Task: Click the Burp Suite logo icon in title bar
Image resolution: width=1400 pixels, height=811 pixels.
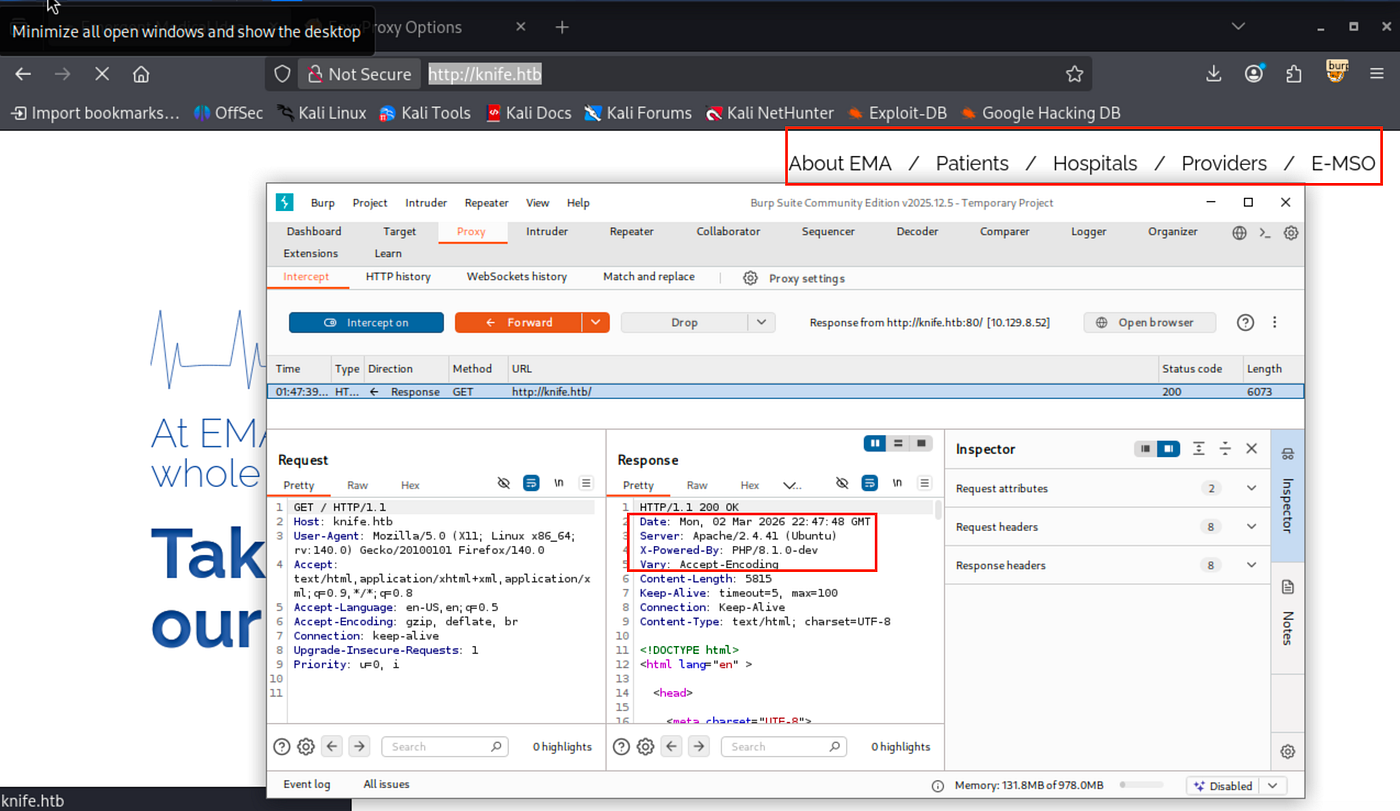Action: (x=284, y=202)
